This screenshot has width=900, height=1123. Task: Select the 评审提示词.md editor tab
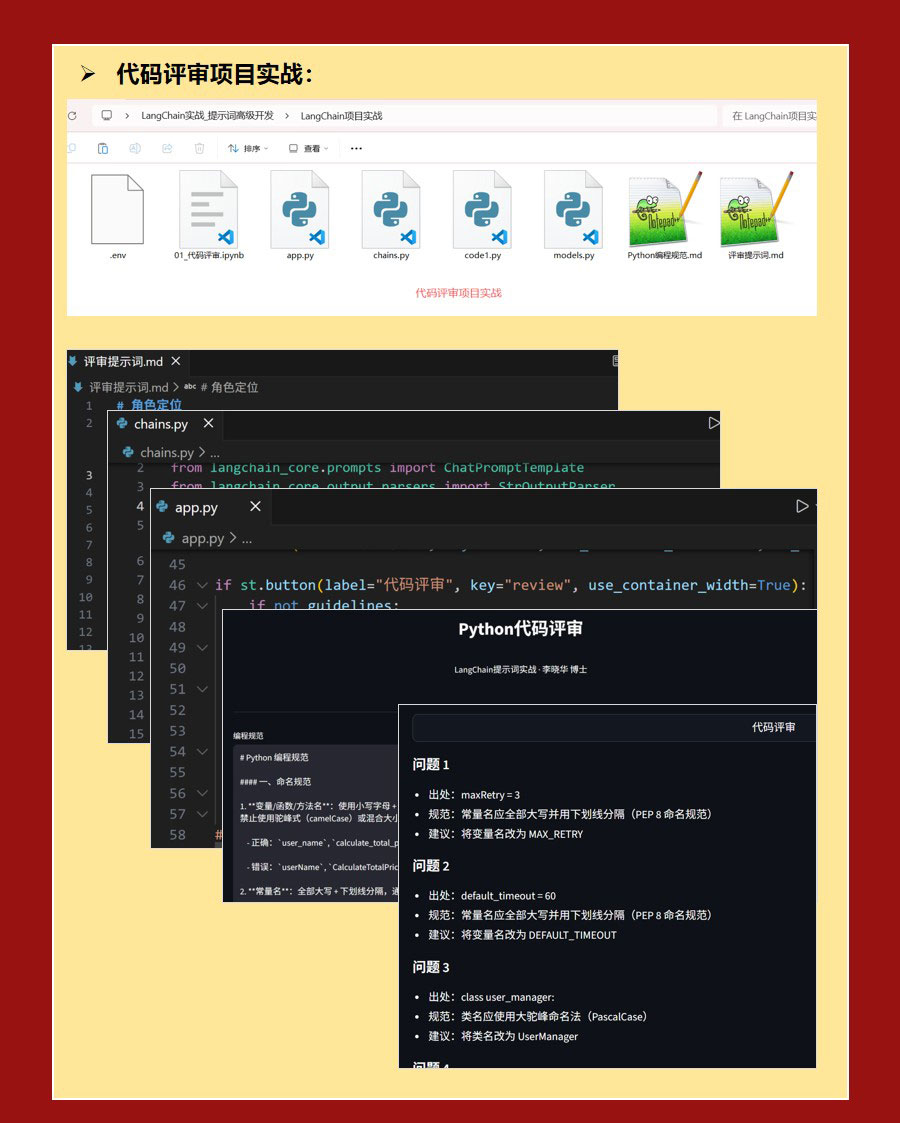click(122, 362)
